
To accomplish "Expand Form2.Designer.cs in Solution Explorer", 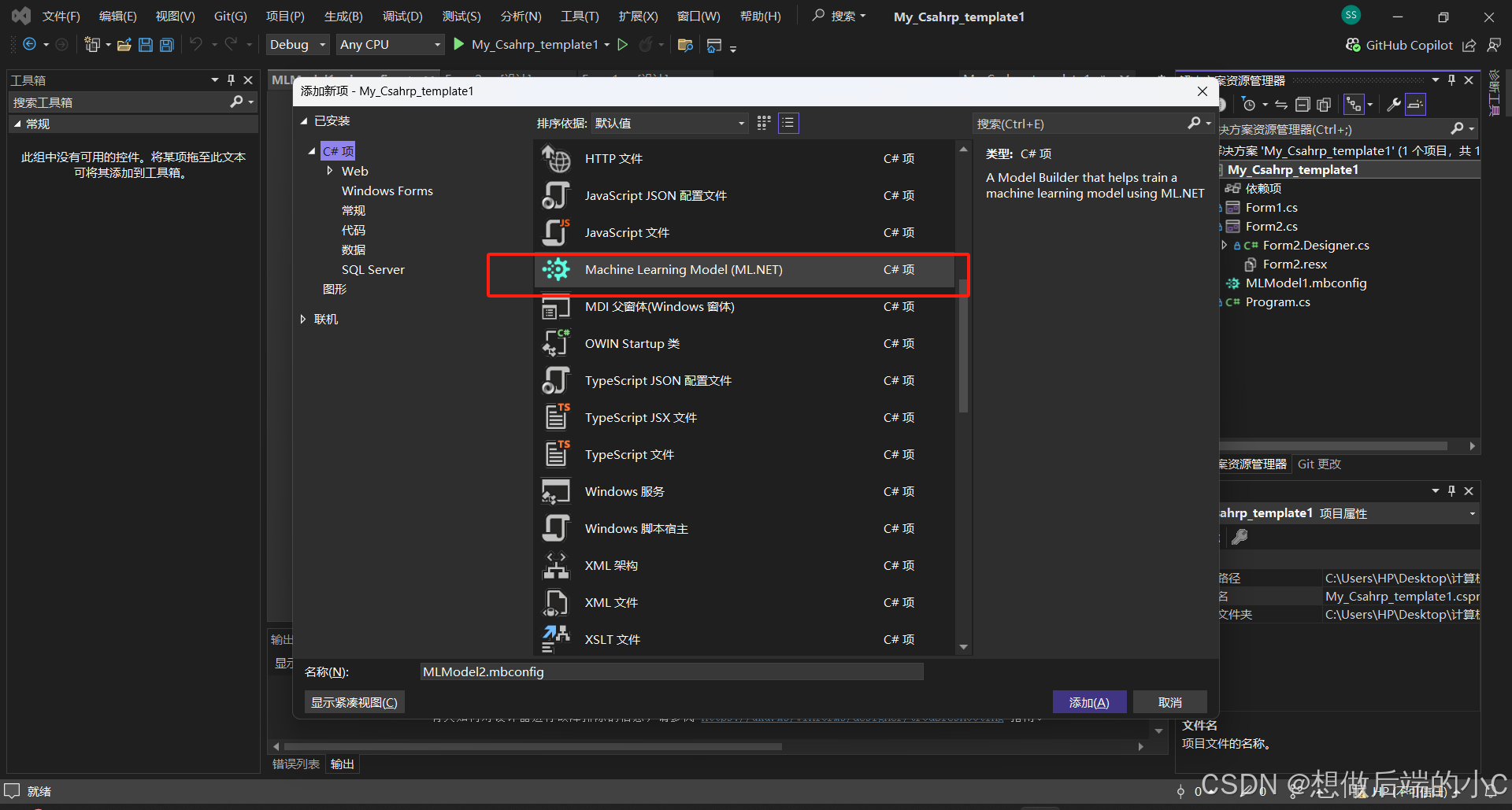I will coord(1224,245).
